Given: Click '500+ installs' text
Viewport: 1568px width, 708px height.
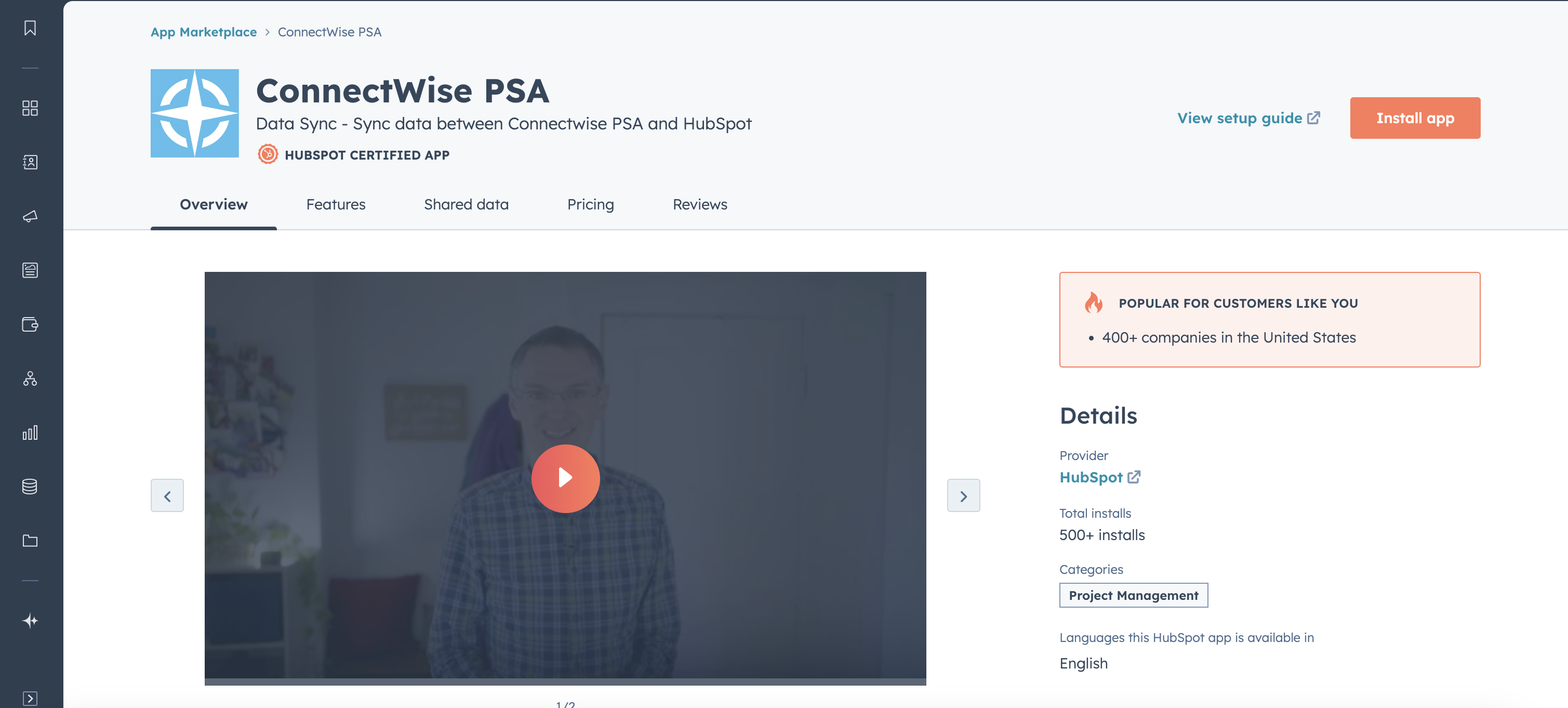Looking at the screenshot, I should 1102,535.
